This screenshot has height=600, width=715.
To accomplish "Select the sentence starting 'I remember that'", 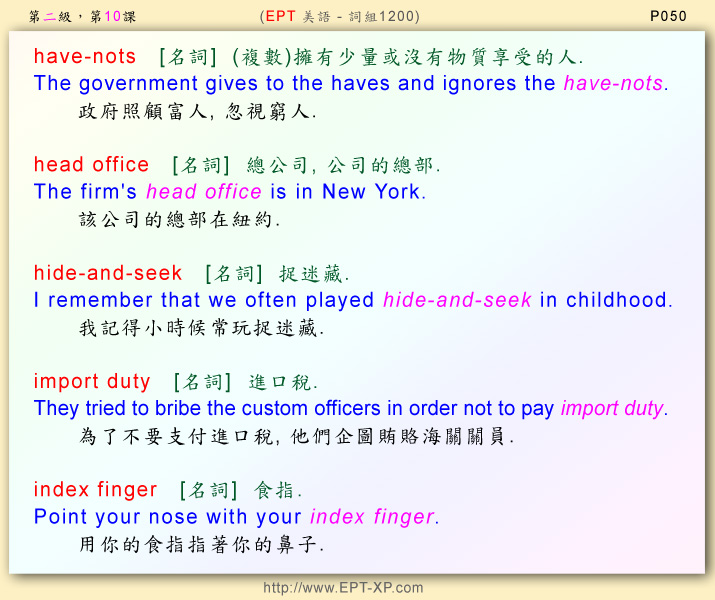I will pos(352,300).
